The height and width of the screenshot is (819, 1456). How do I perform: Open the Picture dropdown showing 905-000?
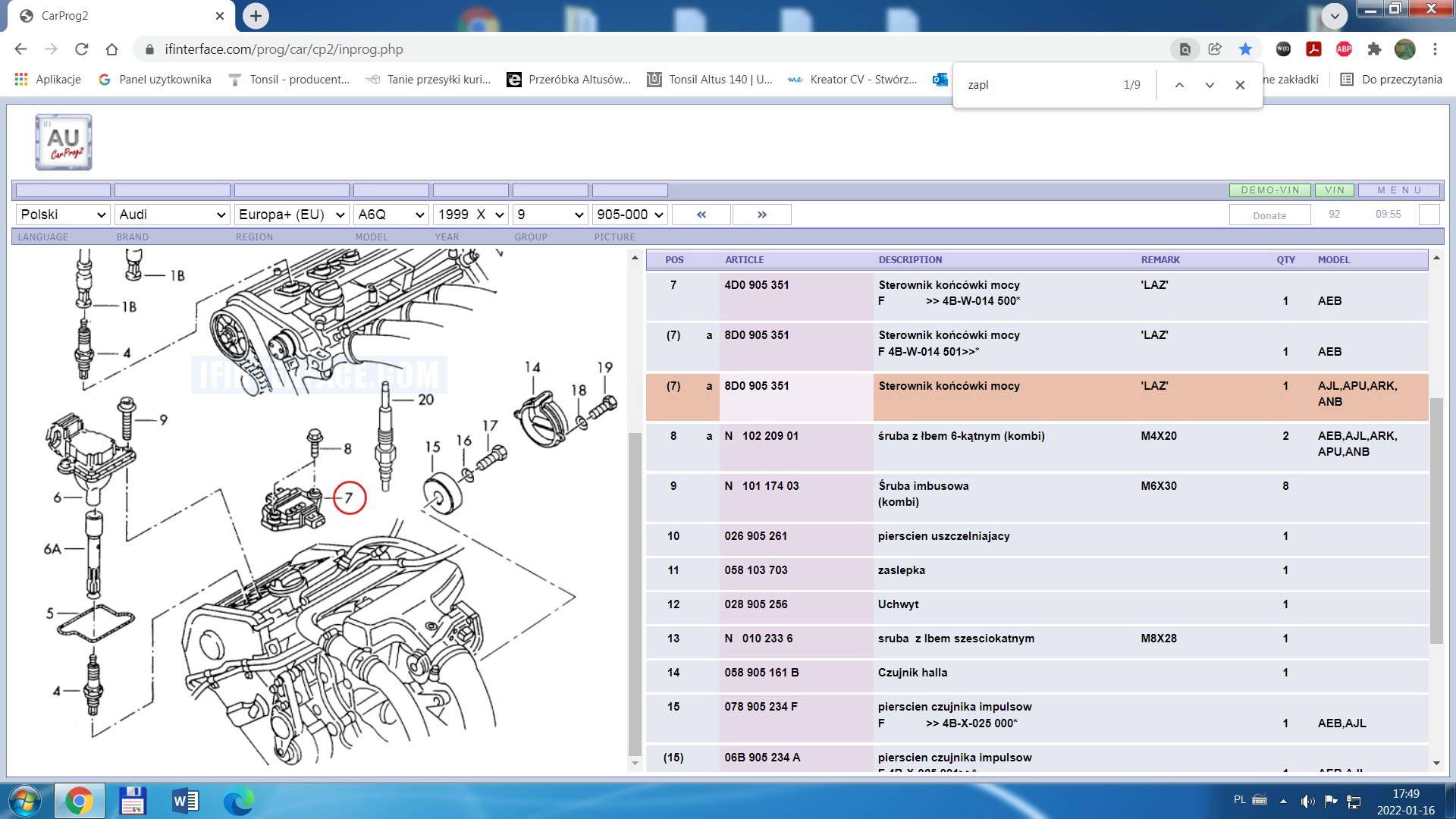coord(630,215)
